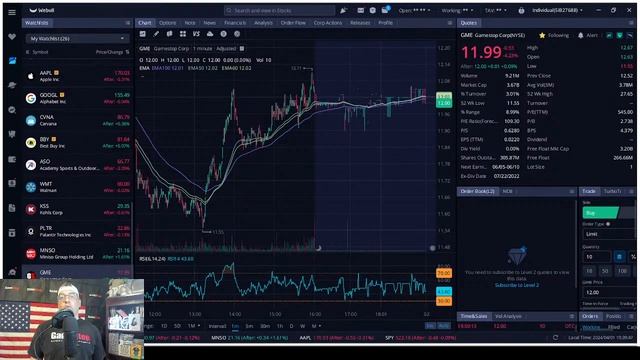The height and width of the screenshot is (360, 640).
Task: Open the Corp Actions tab
Action: coord(327,23)
